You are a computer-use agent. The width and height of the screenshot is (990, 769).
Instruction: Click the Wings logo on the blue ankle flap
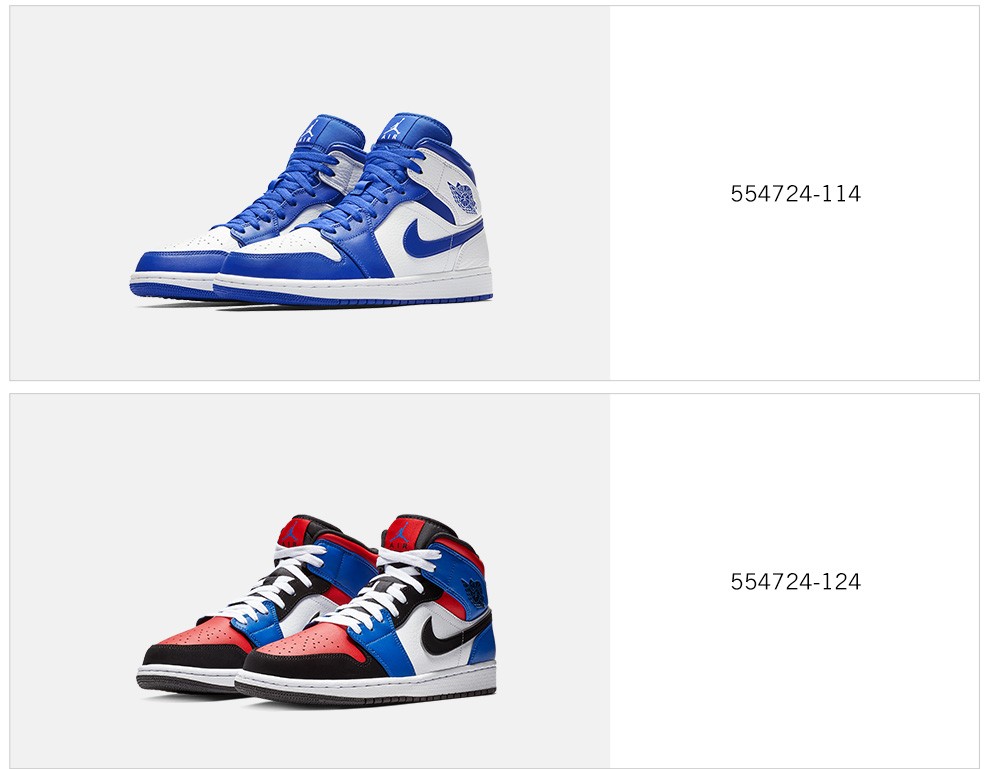coord(475,593)
